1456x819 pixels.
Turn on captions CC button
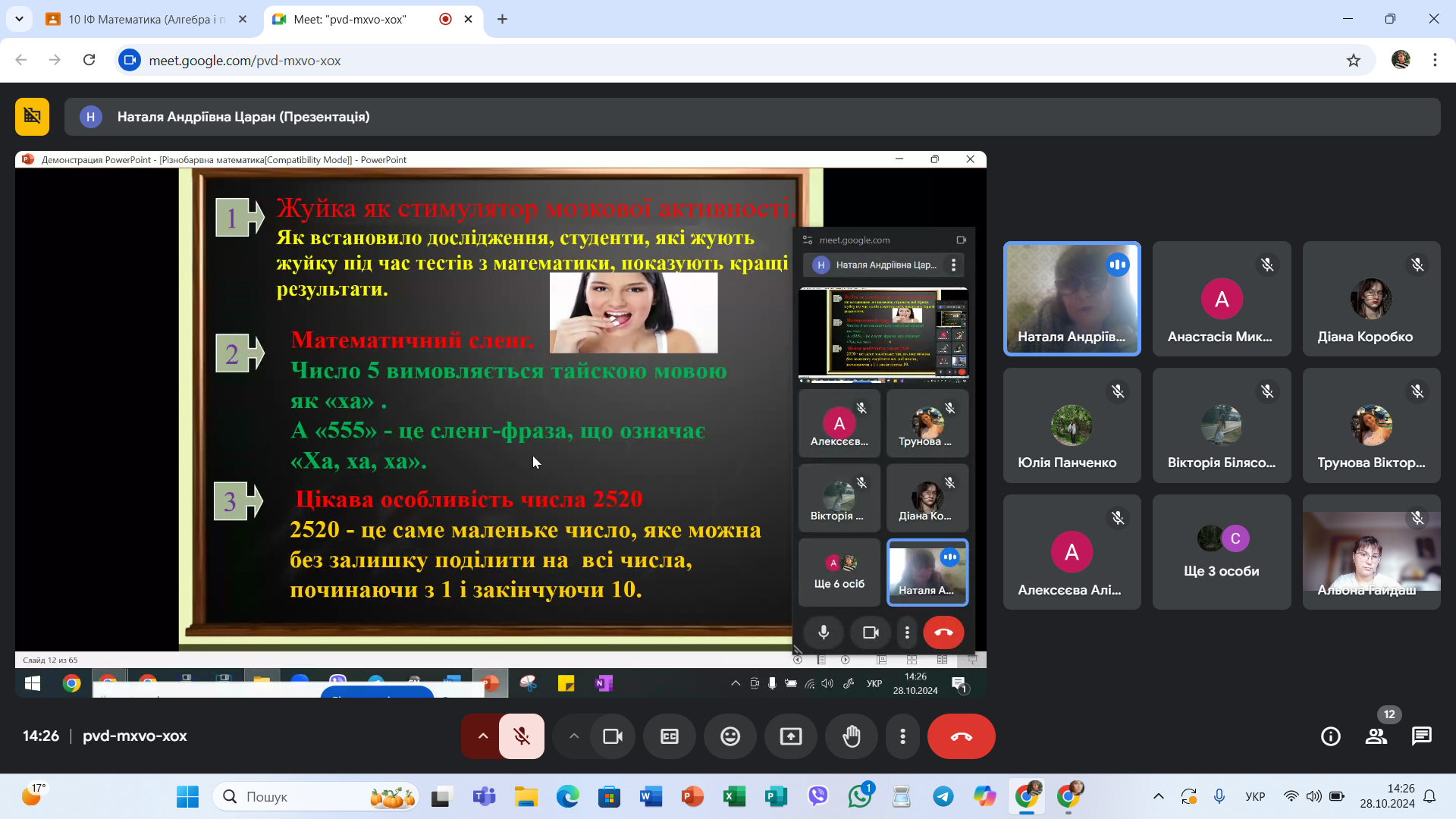670,736
